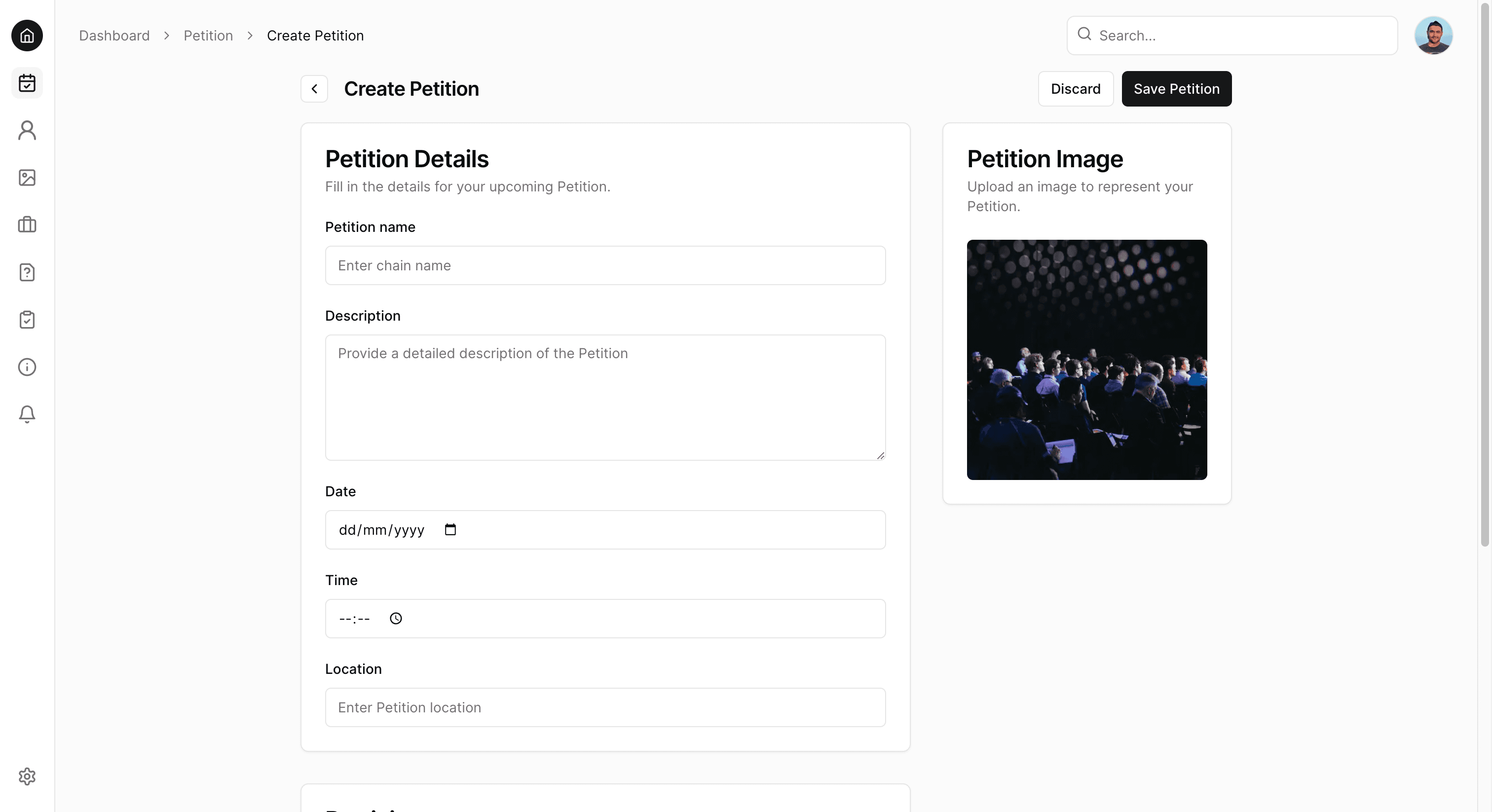Open the clipboard check sidebar icon
1492x812 pixels.
point(27,320)
